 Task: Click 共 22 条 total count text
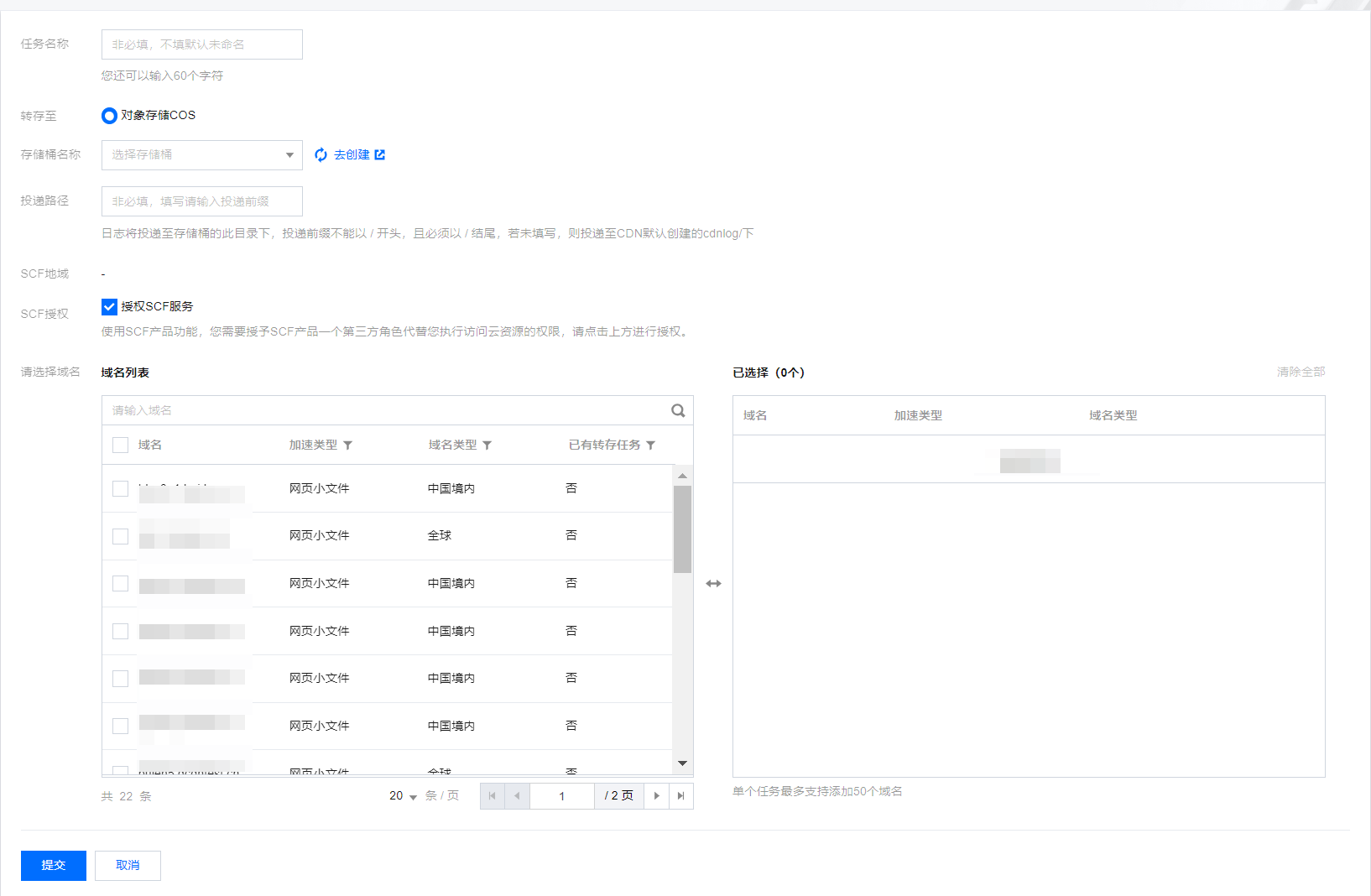[127, 796]
